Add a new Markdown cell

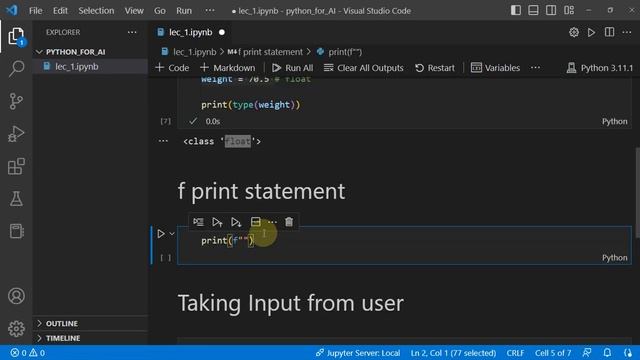tap(228, 68)
